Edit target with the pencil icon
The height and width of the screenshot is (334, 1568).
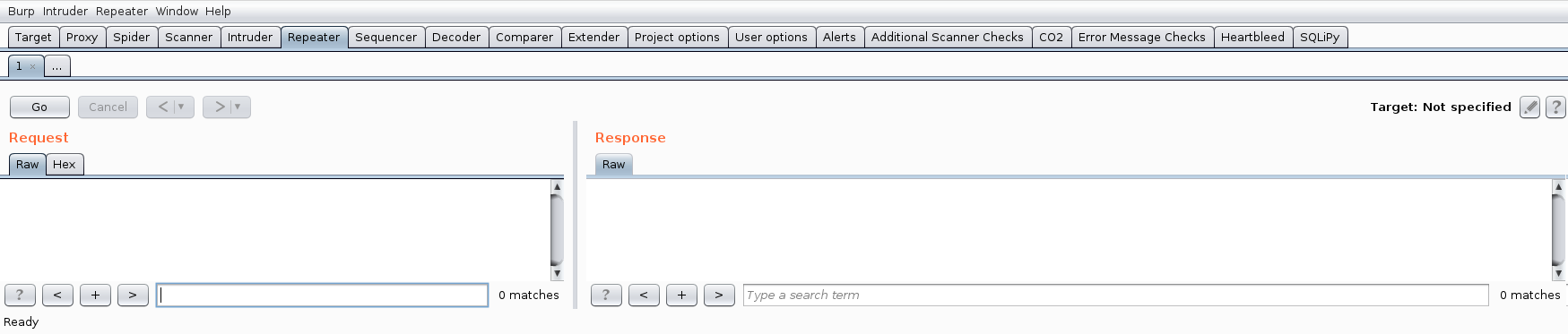(1530, 107)
